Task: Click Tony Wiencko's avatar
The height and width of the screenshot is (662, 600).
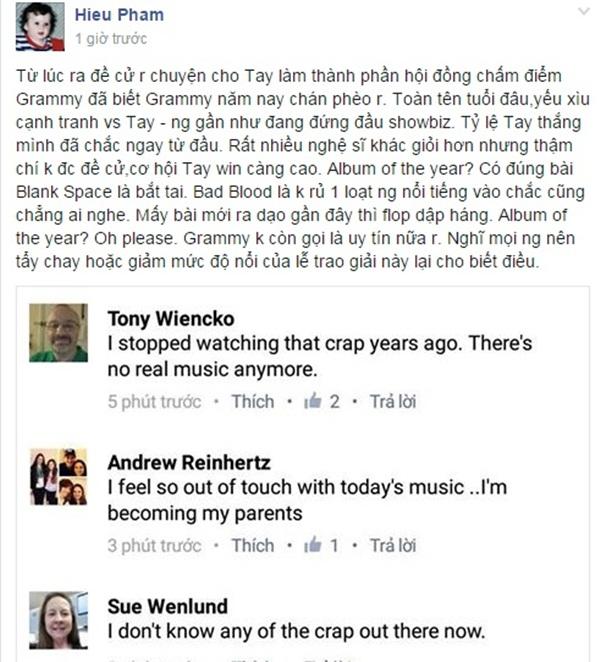Action: point(58,332)
